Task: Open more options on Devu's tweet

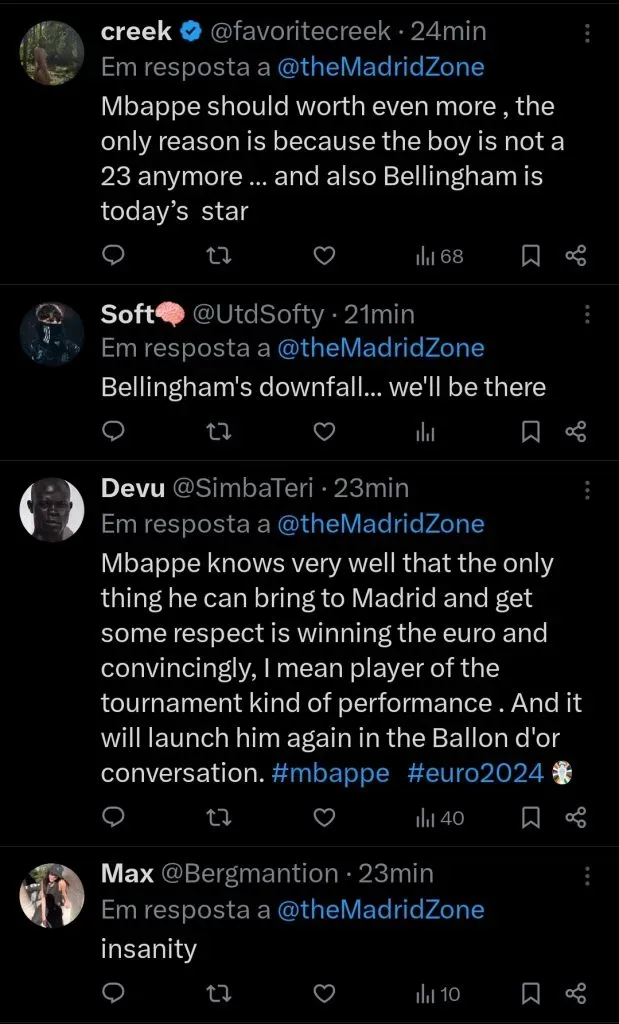Action: click(587, 490)
